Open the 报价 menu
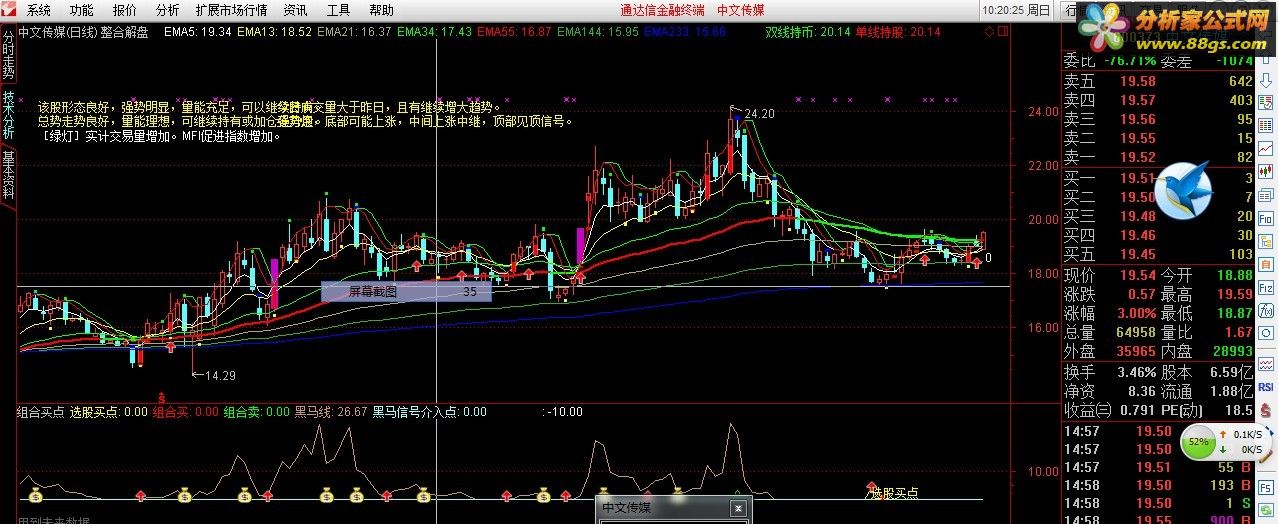 [125, 10]
